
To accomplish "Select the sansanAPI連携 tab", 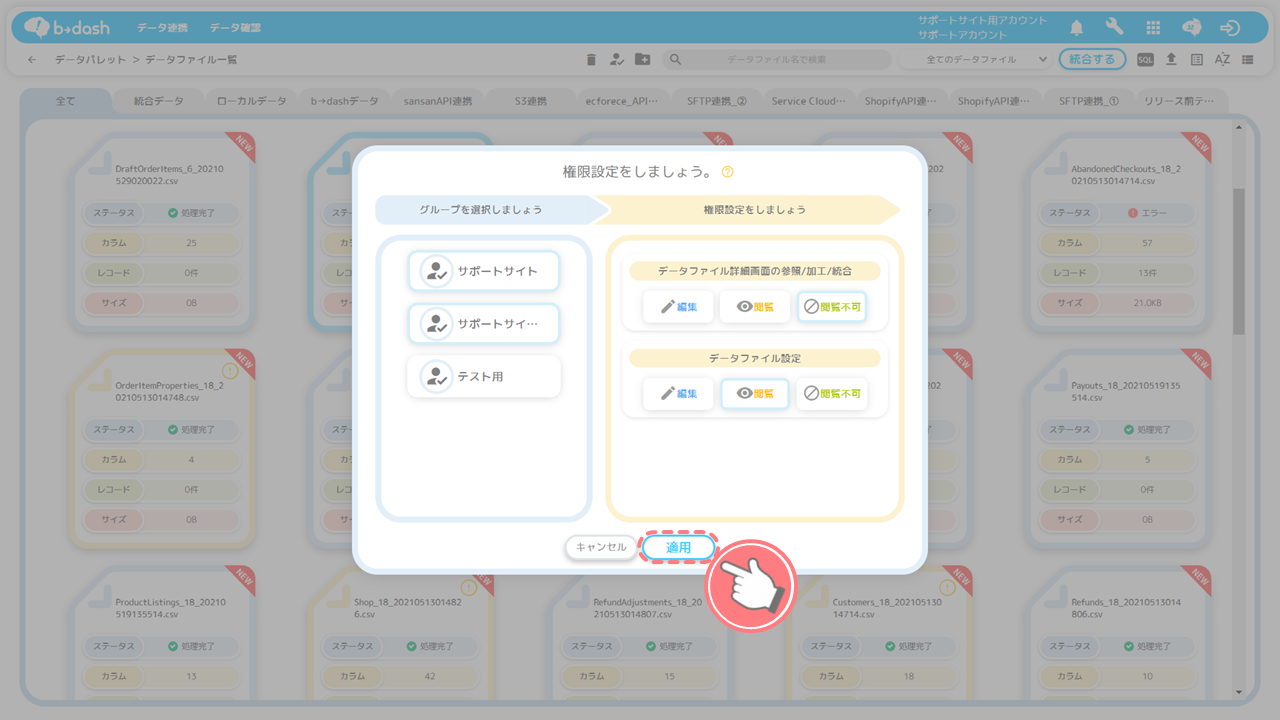I will (x=437, y=101).
